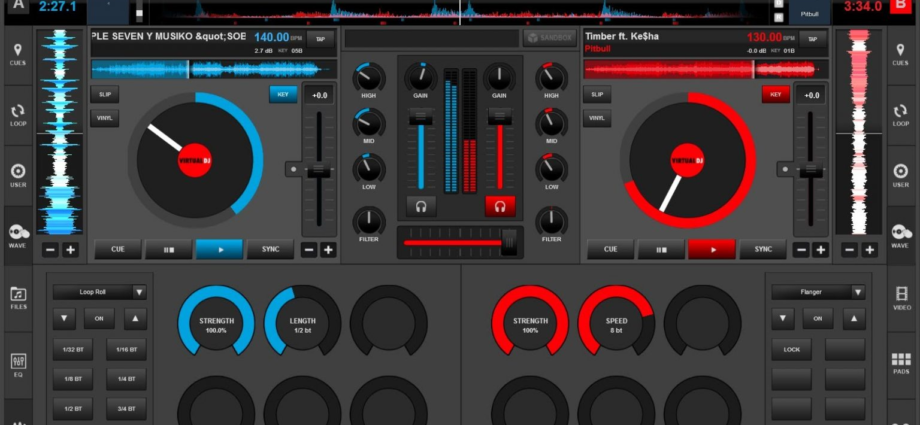Open the Loop Roll effect dropdown

click(100, 292)
